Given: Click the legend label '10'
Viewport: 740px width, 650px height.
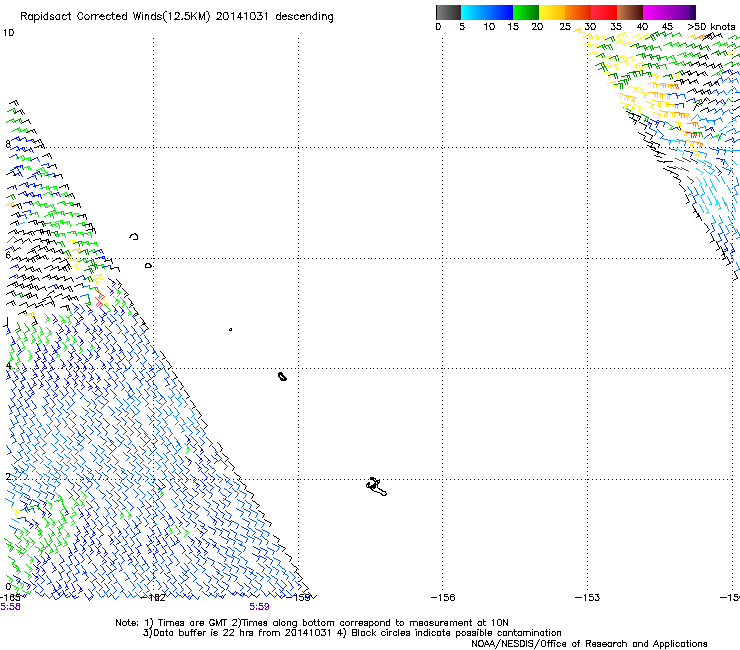Looking at the screenshot, I should click(489, 27).
